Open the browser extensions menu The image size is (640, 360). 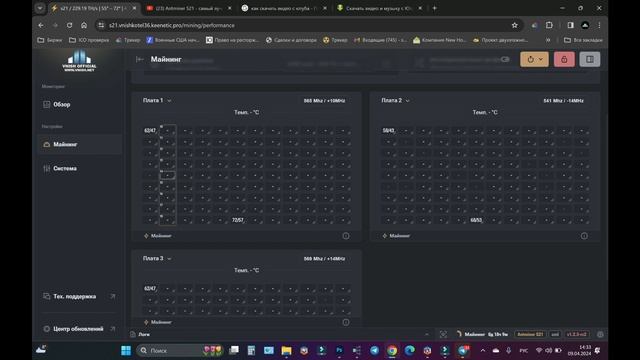point(549,25)
